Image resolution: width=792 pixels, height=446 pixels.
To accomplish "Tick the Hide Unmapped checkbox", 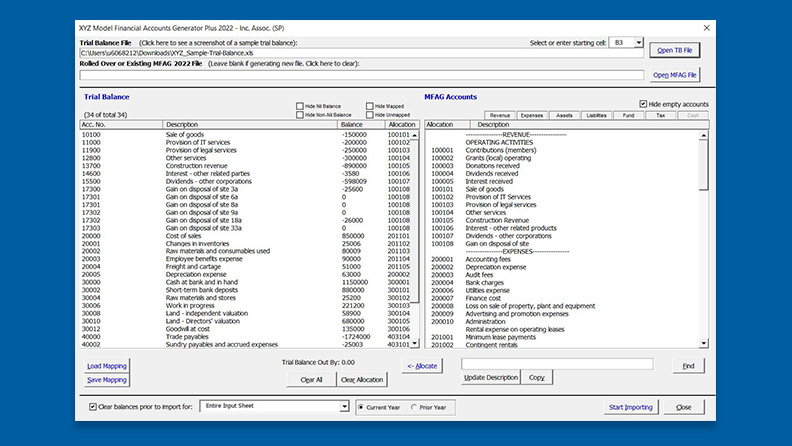I will click(x=370, y=115).
